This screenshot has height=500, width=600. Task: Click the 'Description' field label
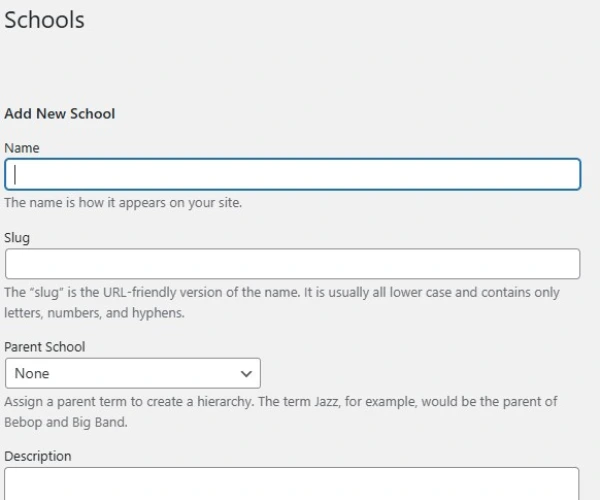tap(38, 456)
